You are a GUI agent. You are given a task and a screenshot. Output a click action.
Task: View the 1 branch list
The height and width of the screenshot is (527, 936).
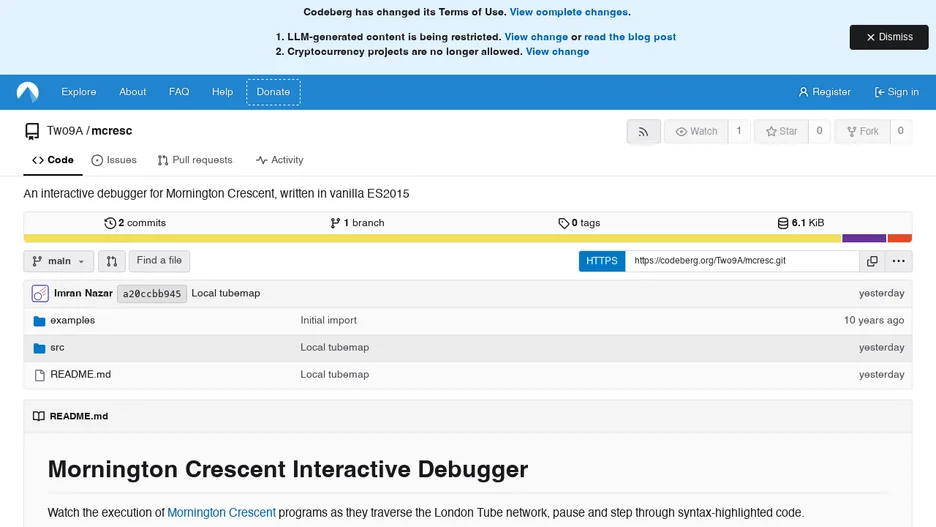357,223
